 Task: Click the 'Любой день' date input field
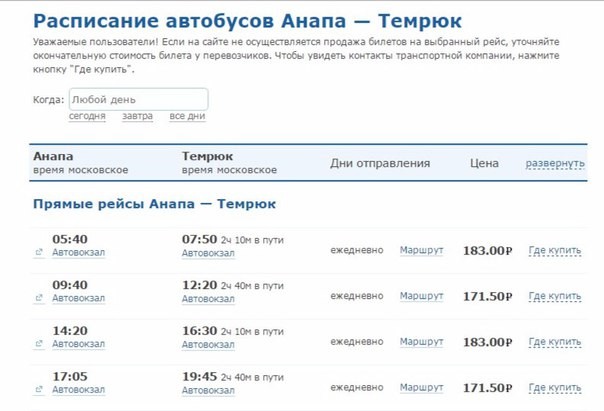tap(139, 99)
